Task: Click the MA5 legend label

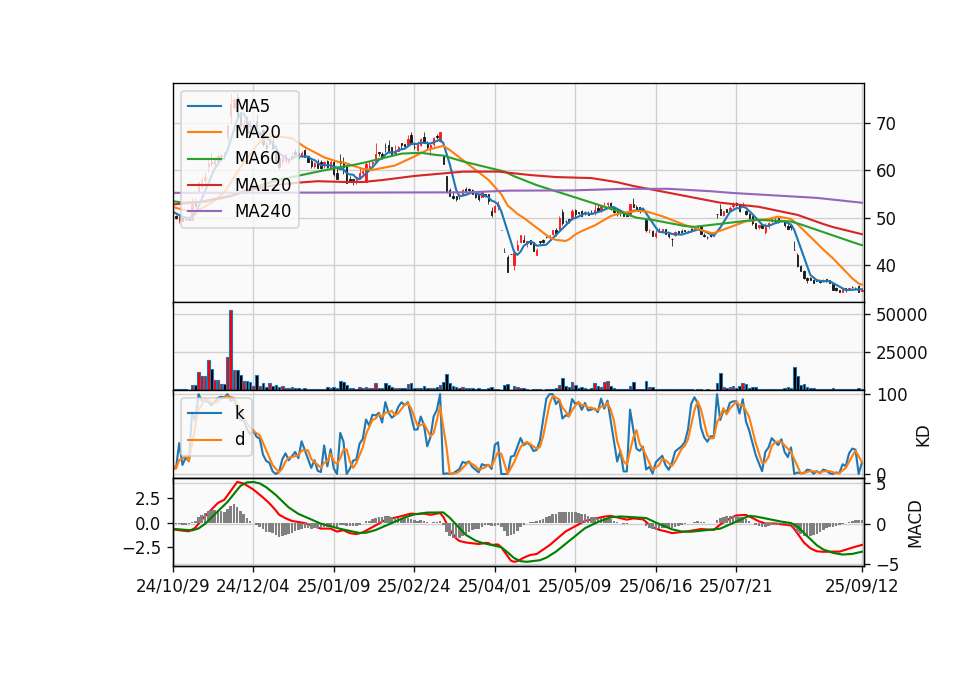Action: pyautogui.click(x=252, y=106)
